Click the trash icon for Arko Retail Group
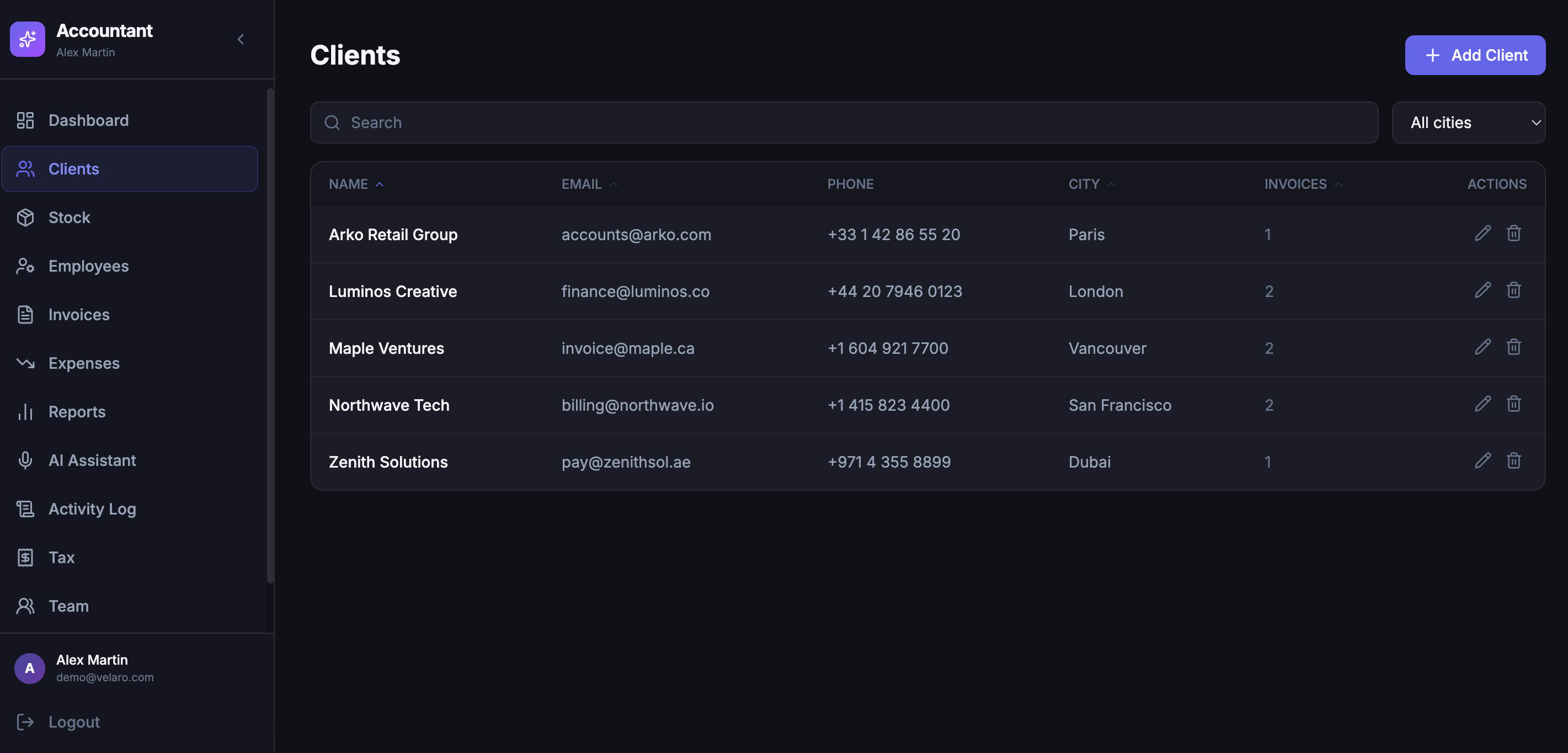The width and height of the screenshot is (1568, 753). [1513, 234]
